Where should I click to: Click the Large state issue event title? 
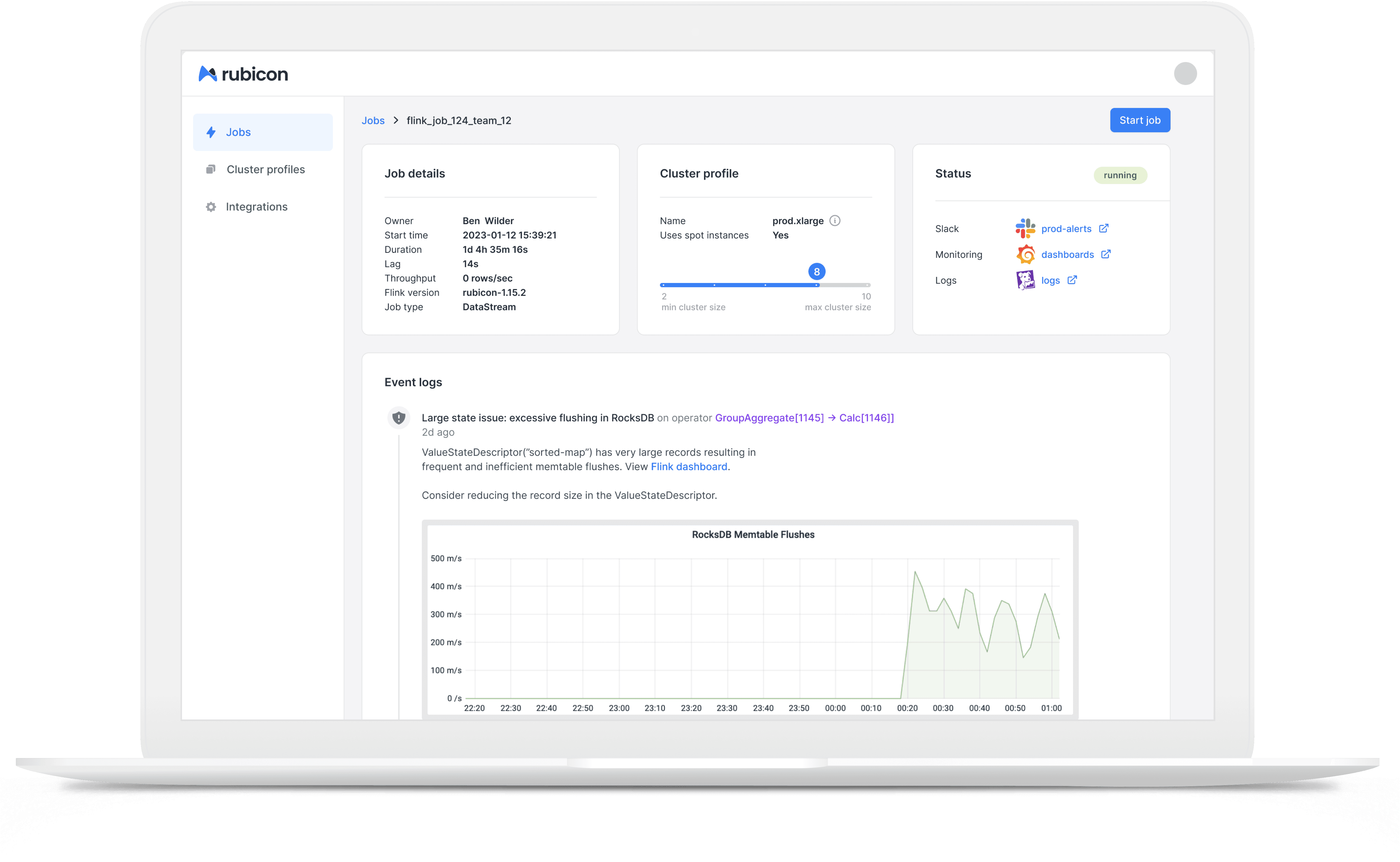point(538,418)
